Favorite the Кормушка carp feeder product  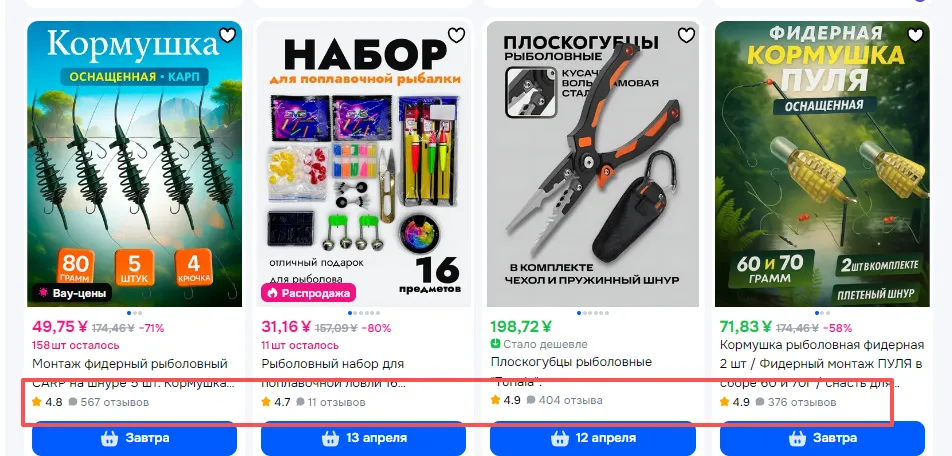click(227, 35)
